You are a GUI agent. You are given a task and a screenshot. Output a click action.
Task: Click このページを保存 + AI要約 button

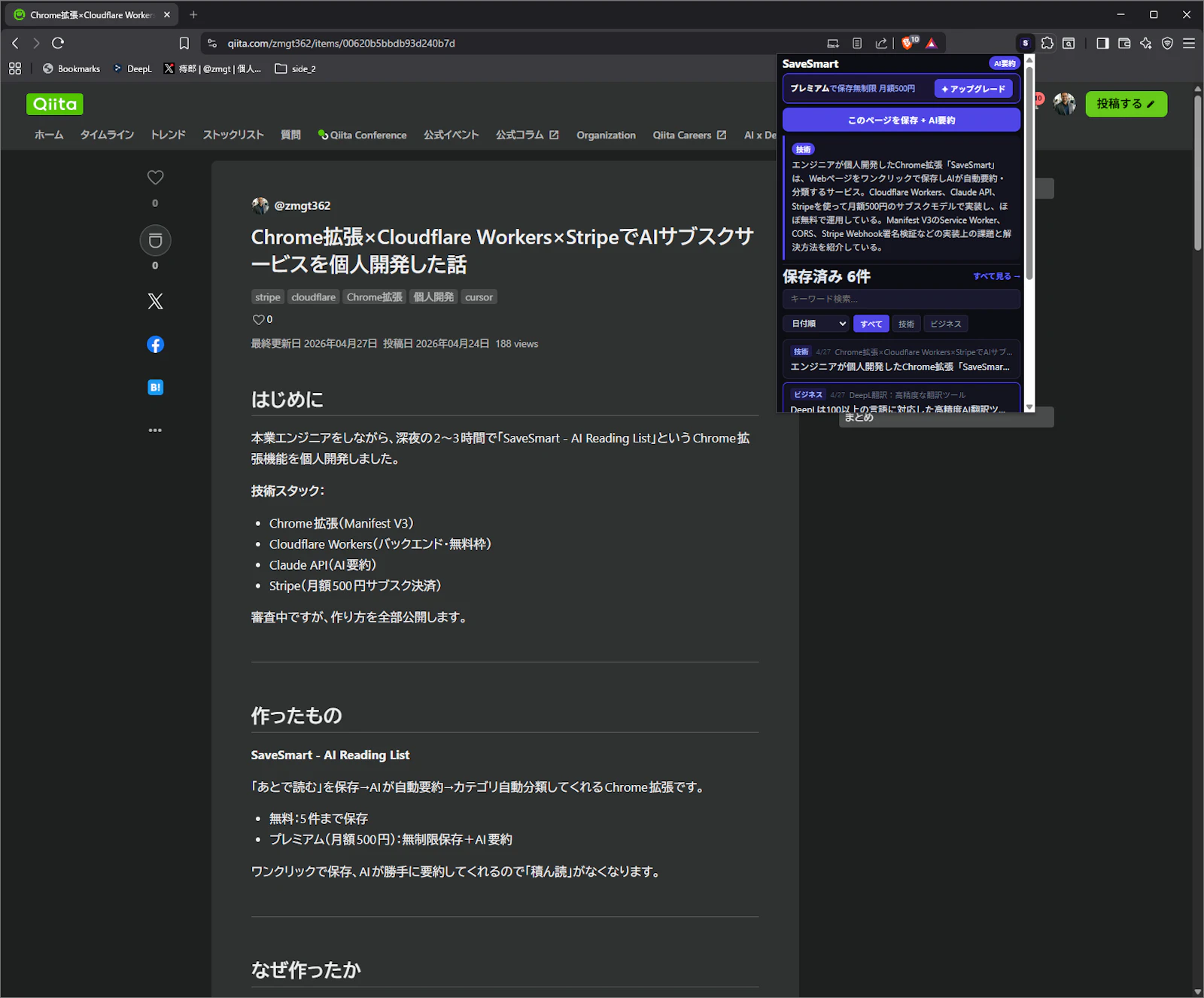coord(901,120)
